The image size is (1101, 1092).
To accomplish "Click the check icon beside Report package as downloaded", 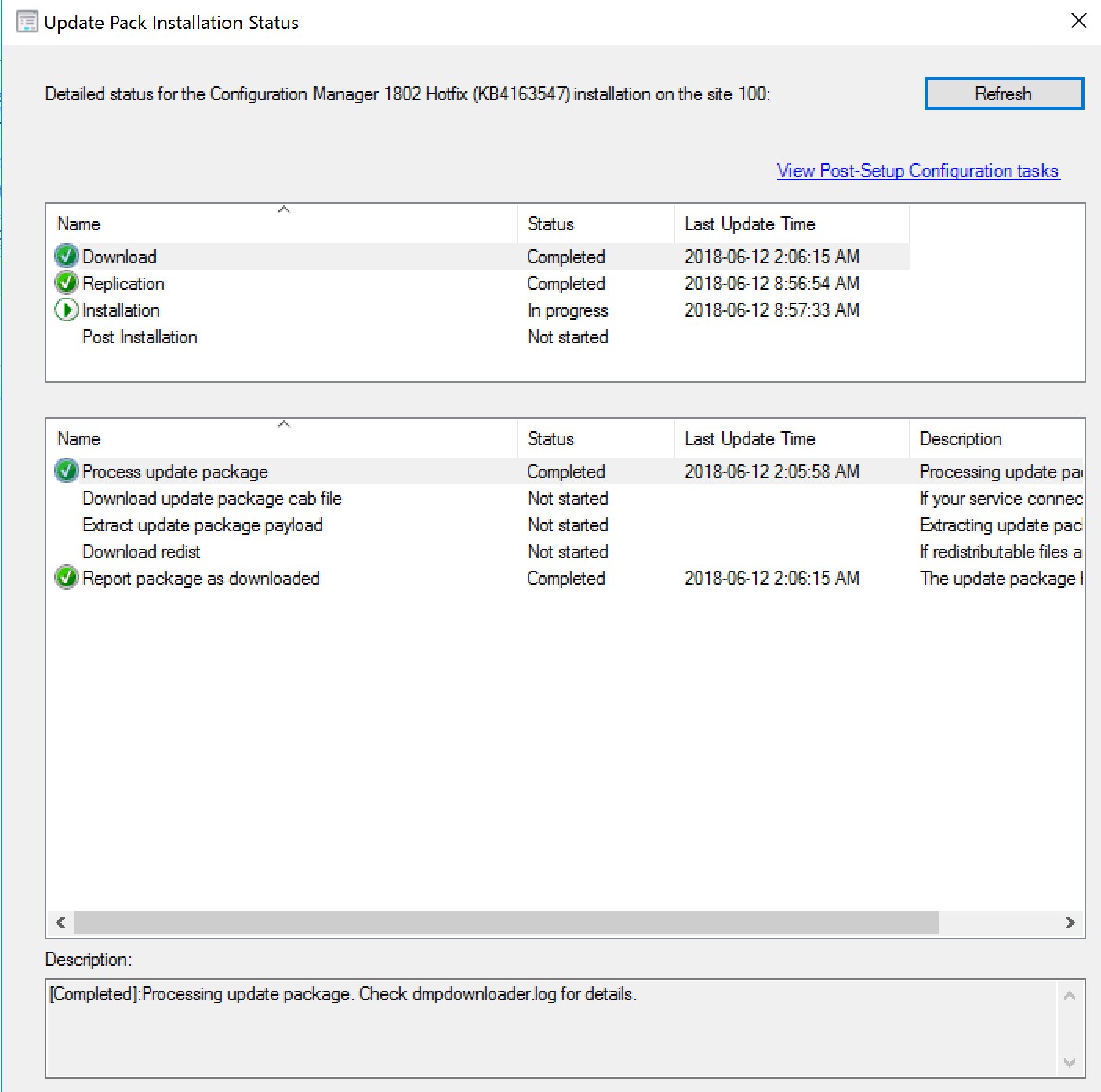I will 67,578.
